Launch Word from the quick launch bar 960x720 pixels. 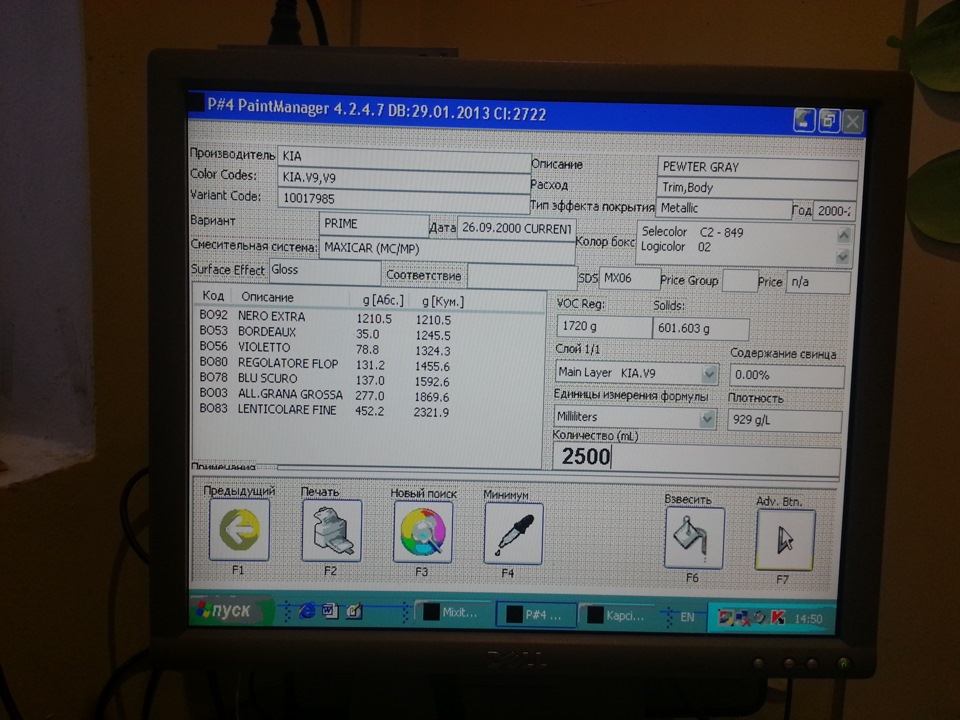[330, 611]
